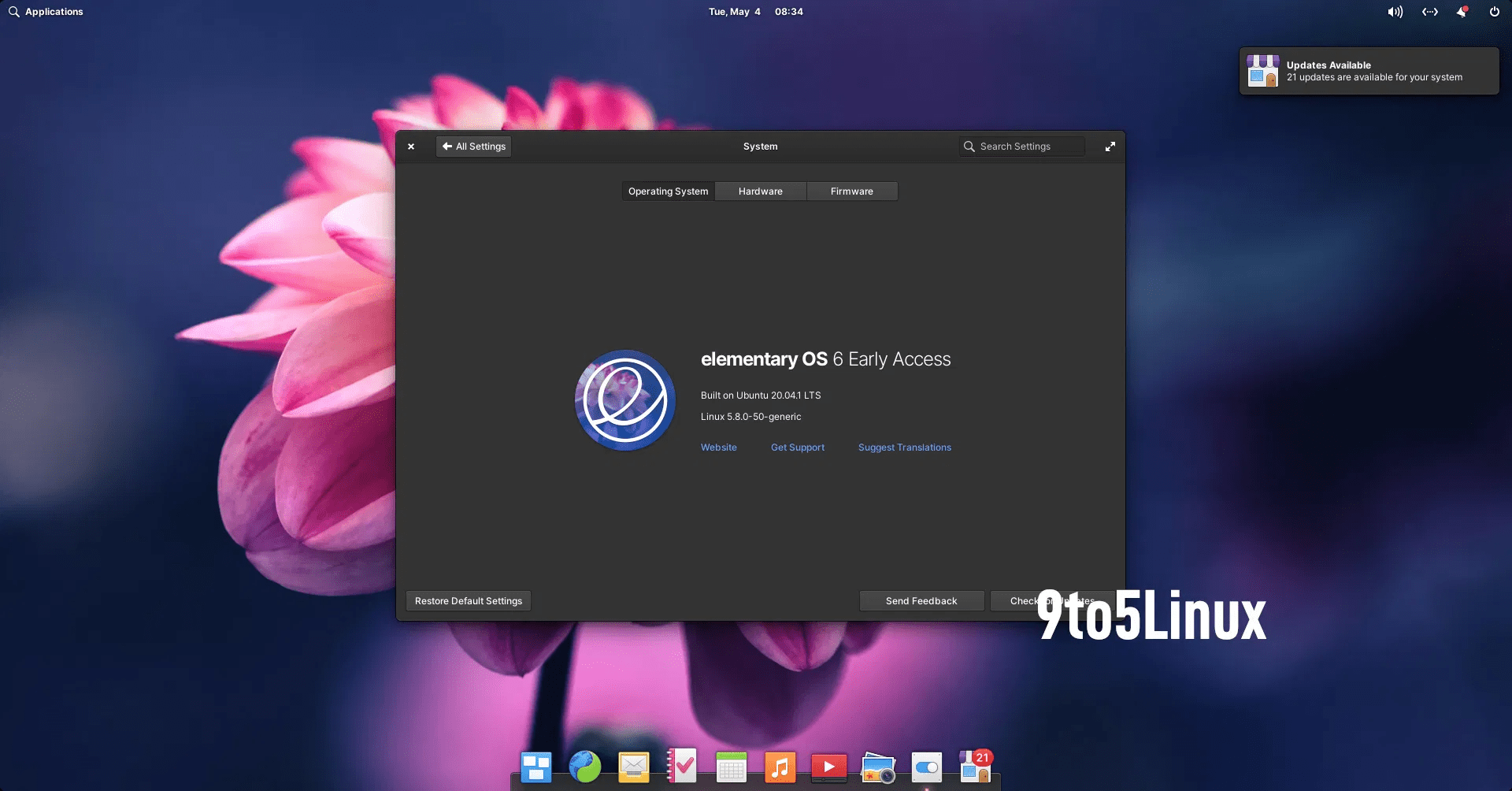Click Restore Default Settings button

point(469,601)
